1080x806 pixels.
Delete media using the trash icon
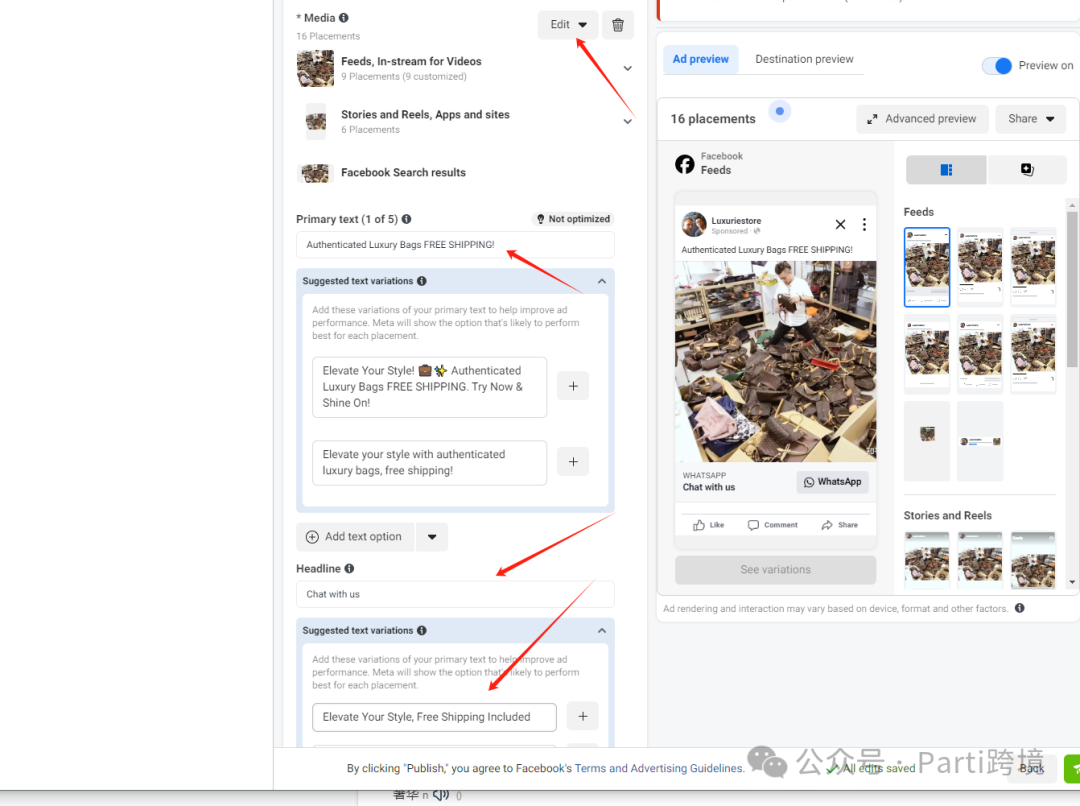(618, 25)
